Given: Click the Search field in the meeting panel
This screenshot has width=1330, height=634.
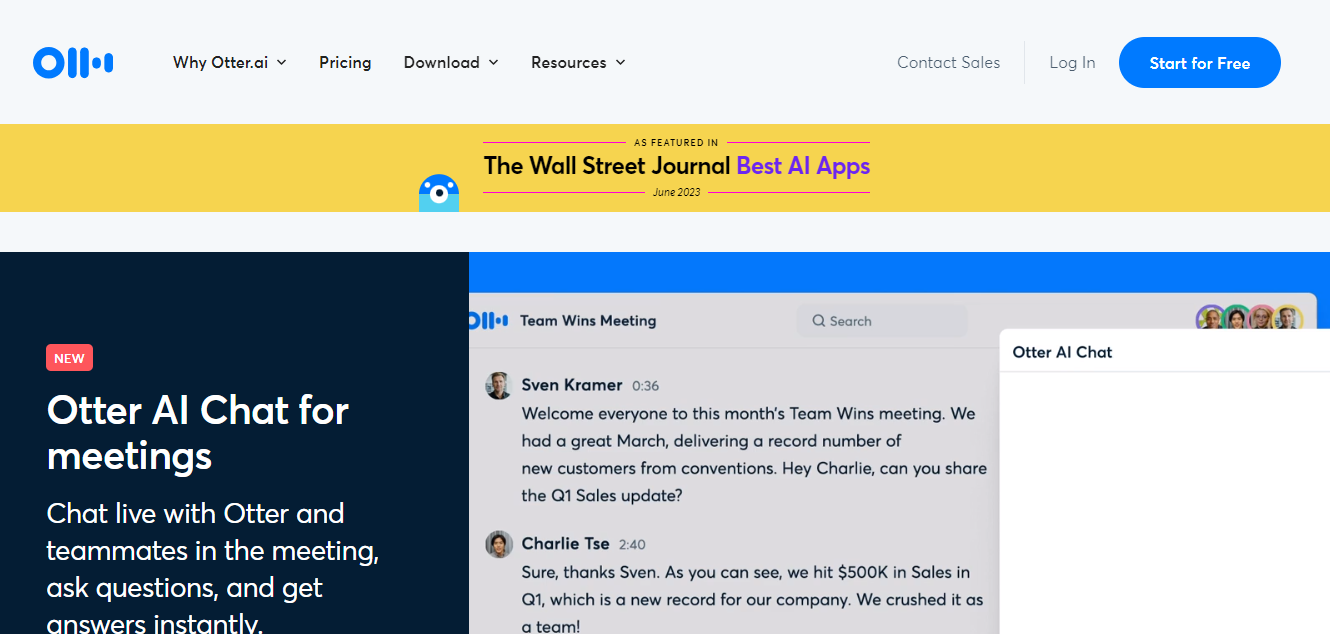Looking at the screenshot, I should click(882, 321).
